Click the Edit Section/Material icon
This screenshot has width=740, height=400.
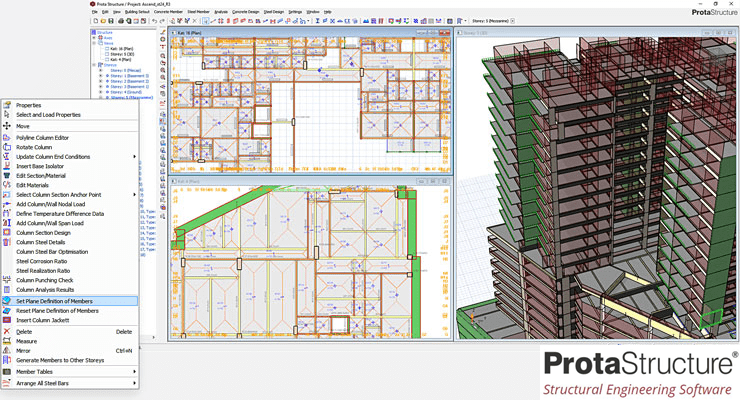(7, 175)
